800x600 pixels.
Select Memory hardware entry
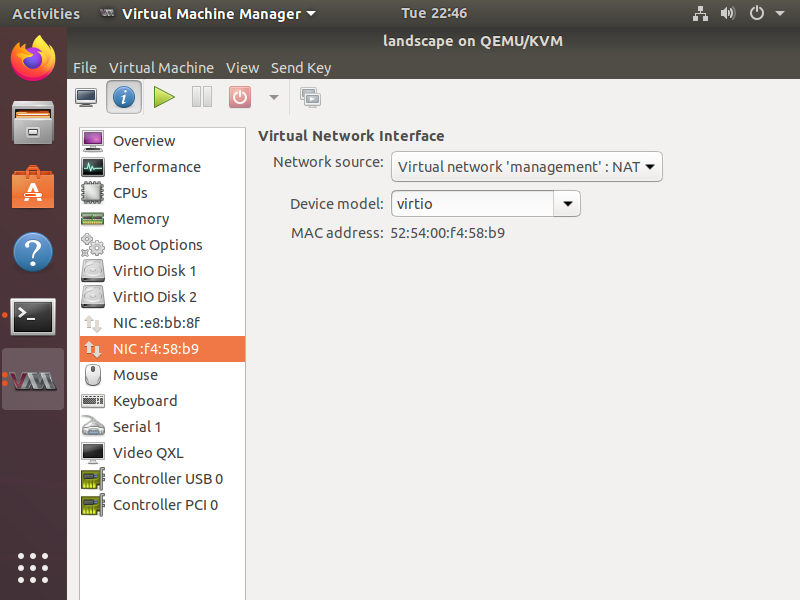162,219
